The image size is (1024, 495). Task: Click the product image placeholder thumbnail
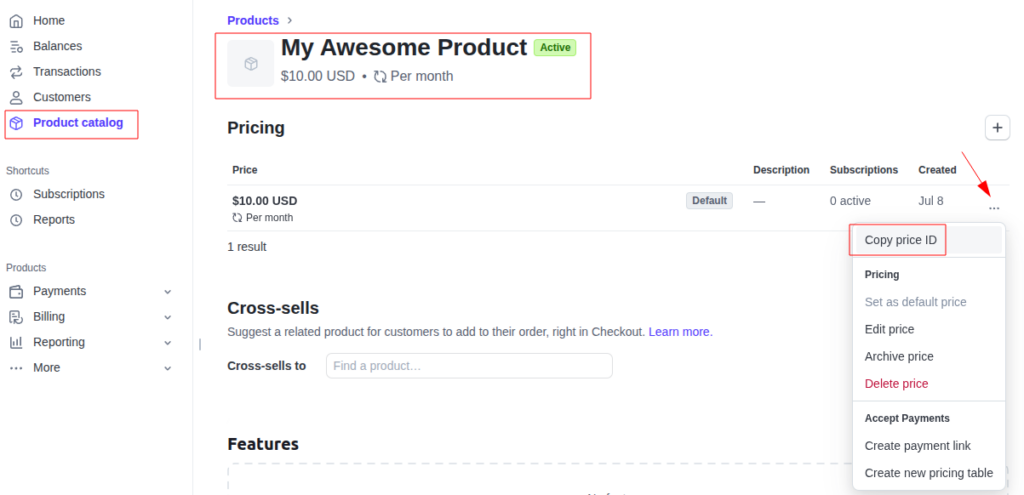250,63
